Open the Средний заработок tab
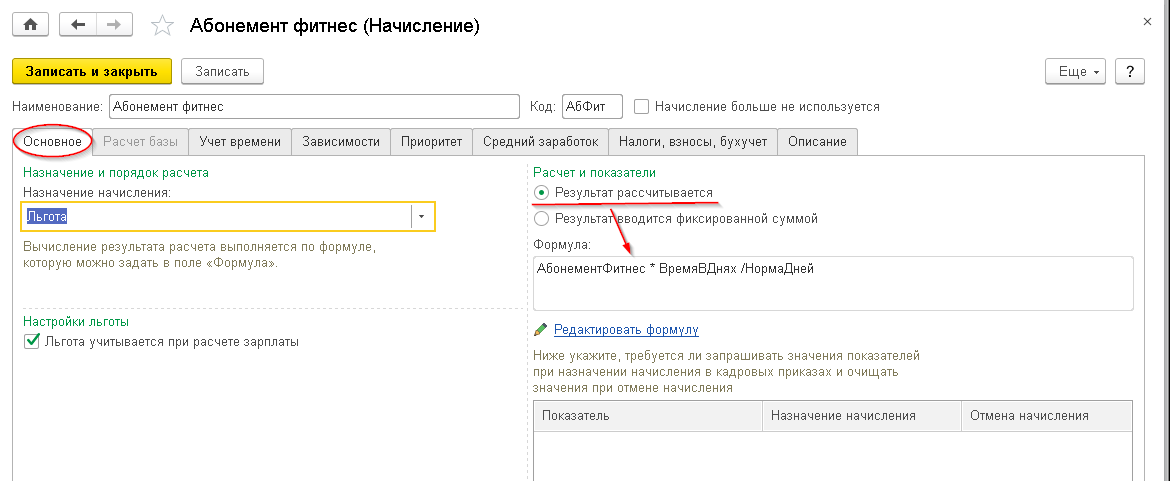The width and height of the screenshot is (1170, 481). pos(540,142)
